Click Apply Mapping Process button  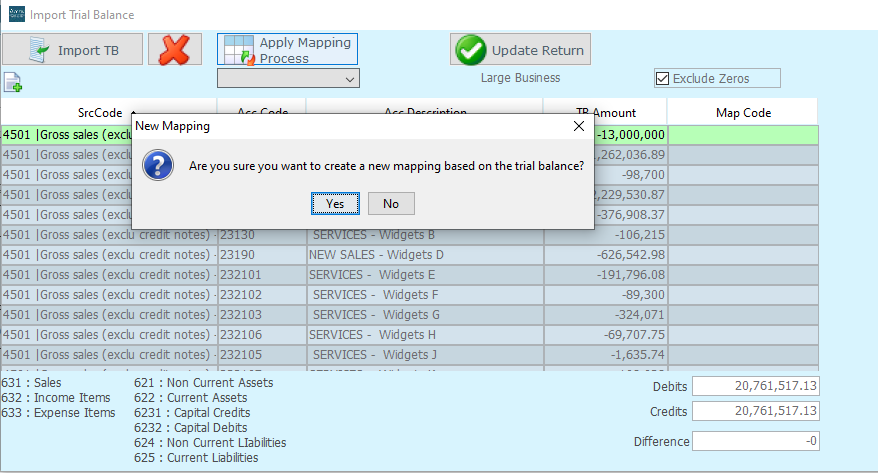click(287, 50)
